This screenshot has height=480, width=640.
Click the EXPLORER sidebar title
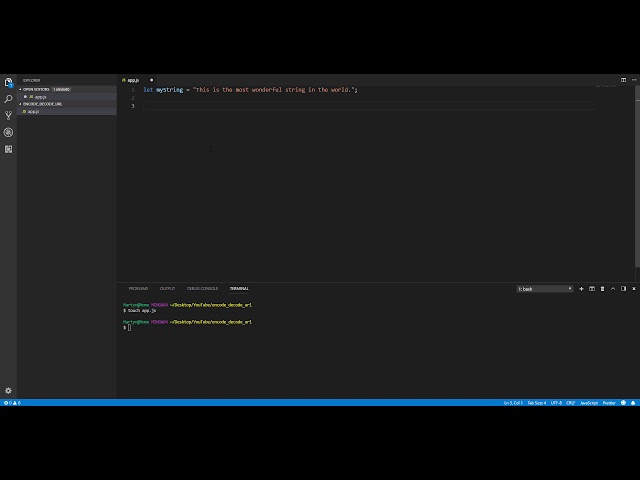31,80
